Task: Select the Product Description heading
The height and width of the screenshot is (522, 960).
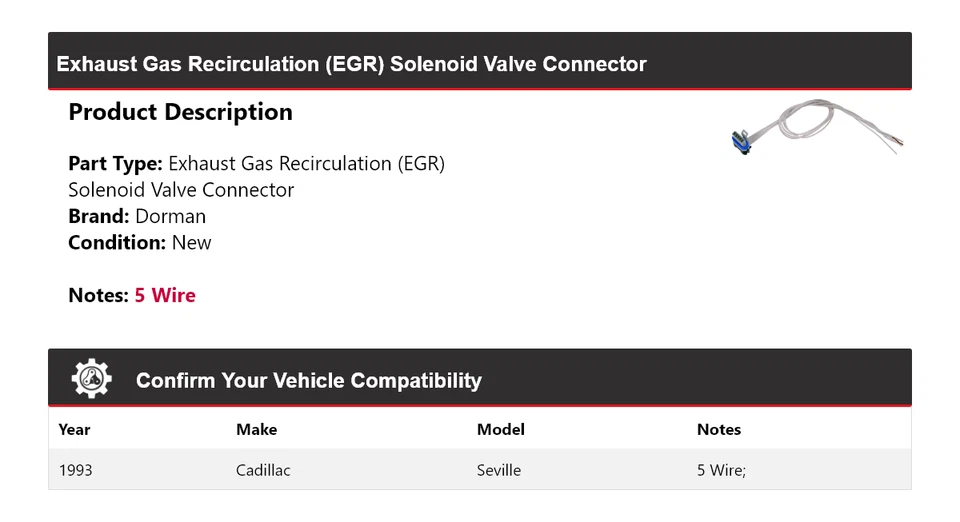Action: pyautogui.click(x=180, y=112)
